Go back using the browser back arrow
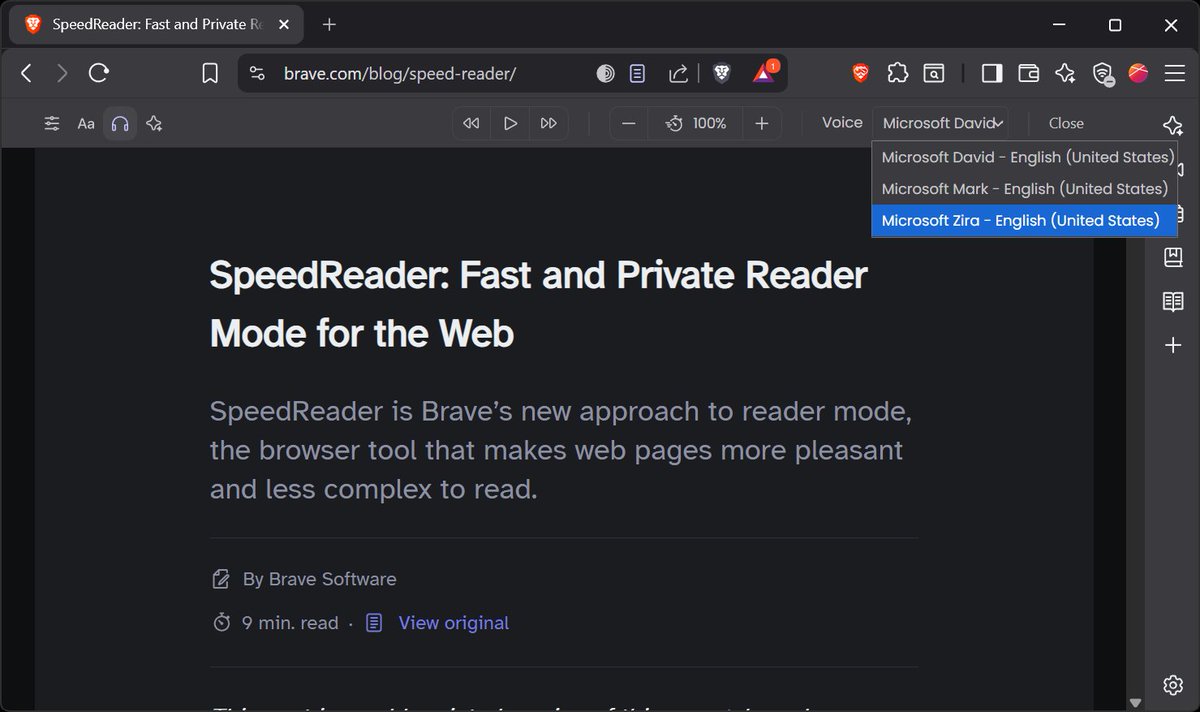This screenshot has height=712, width=1200. (27, 73)
